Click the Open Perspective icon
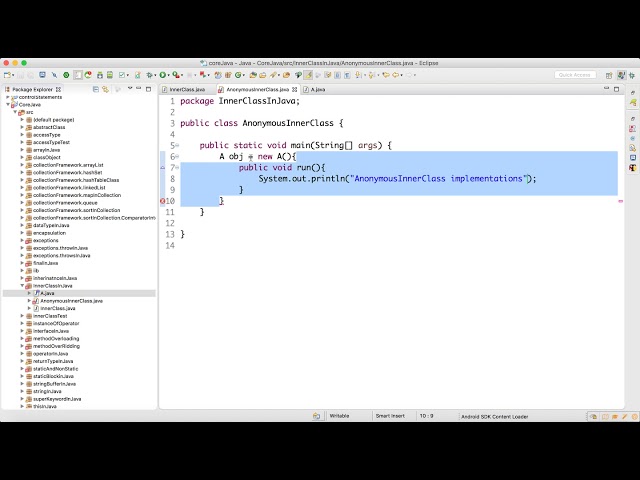This screenshot has width=640, height=480. click(x=609, y=75)
